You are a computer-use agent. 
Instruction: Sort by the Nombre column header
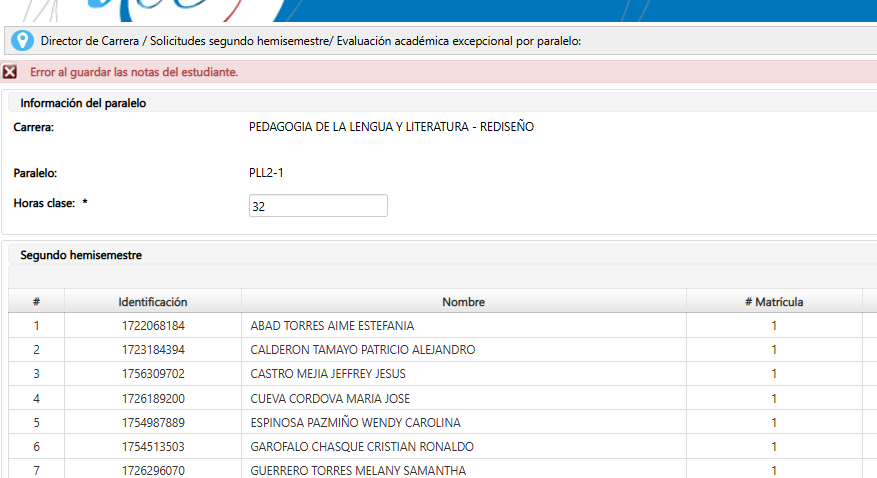[x=463, y=302]
